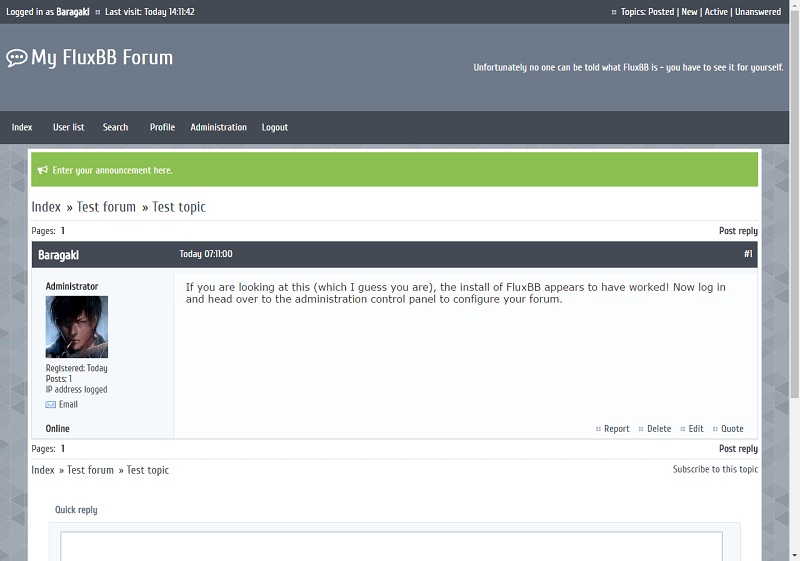Show Unanswered topics link in header
This screenshot has height=561, width=800.
click(758, 11)
